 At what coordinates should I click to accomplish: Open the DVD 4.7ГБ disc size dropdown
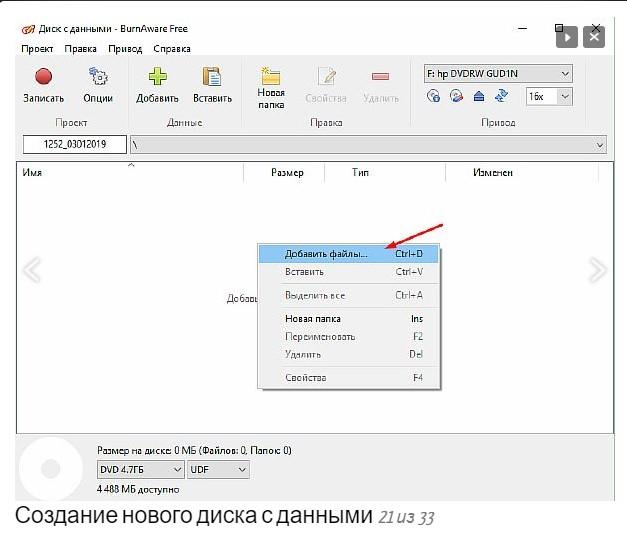(140, 469)
